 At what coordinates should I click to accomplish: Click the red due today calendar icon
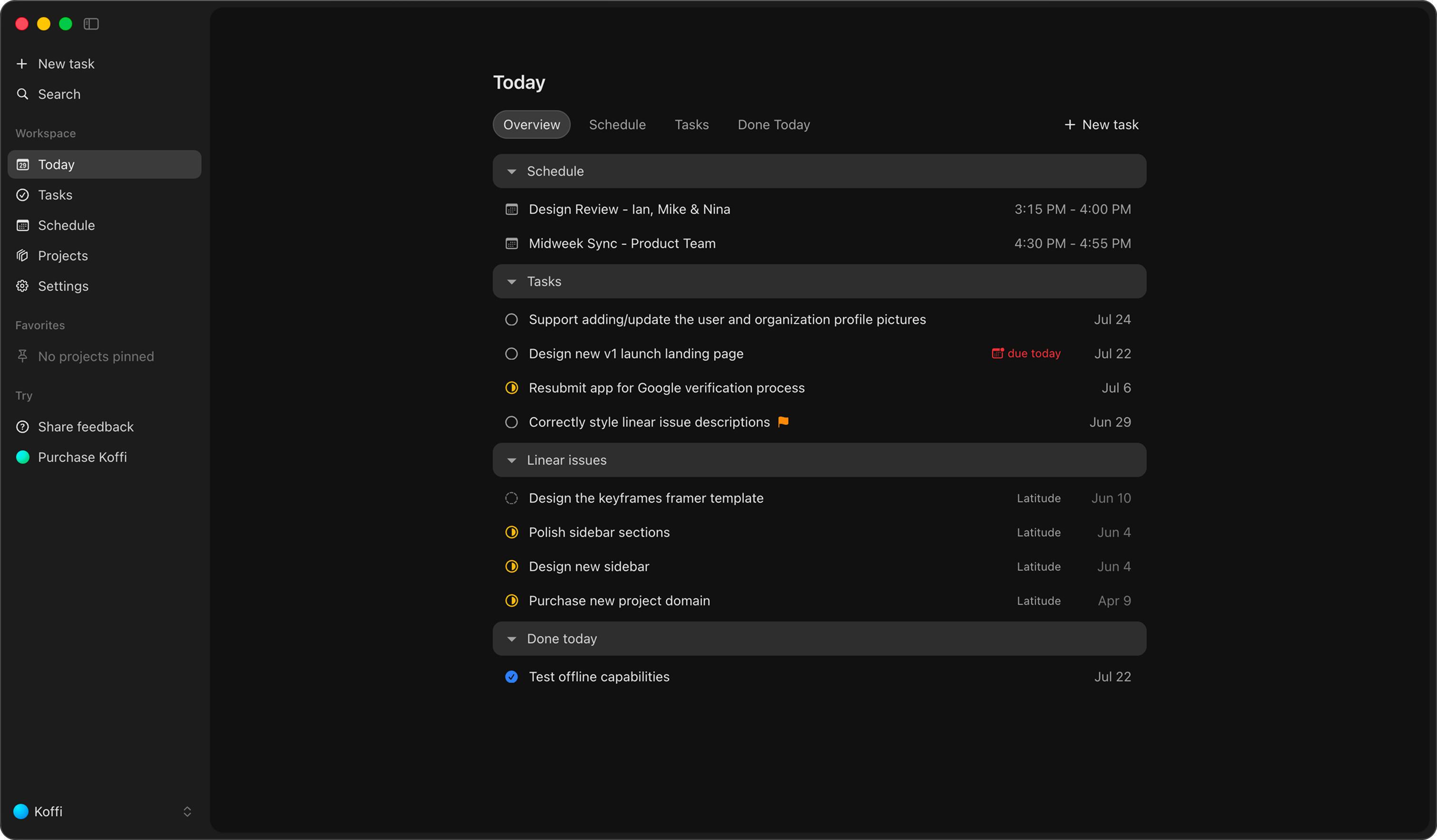pos(997,353)
